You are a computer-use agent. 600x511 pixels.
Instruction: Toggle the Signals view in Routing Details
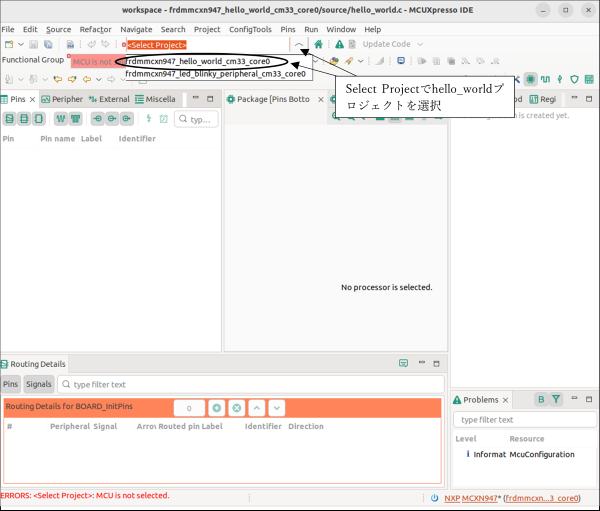39,384
